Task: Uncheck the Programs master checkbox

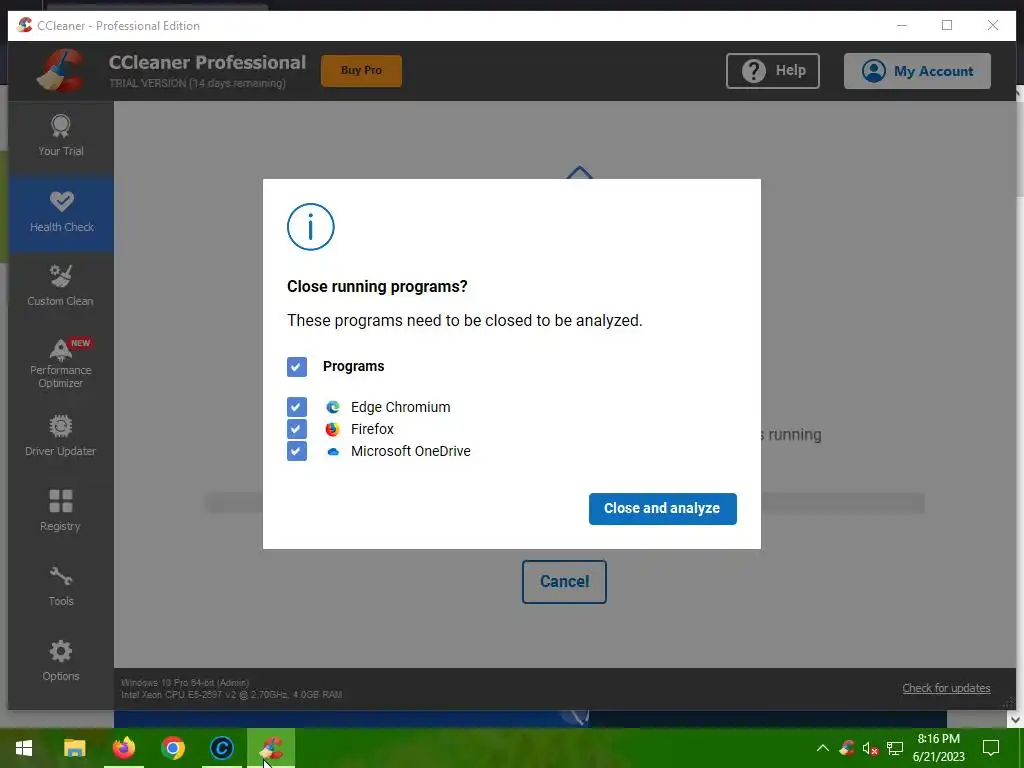Action: click(x=297, y=366)
